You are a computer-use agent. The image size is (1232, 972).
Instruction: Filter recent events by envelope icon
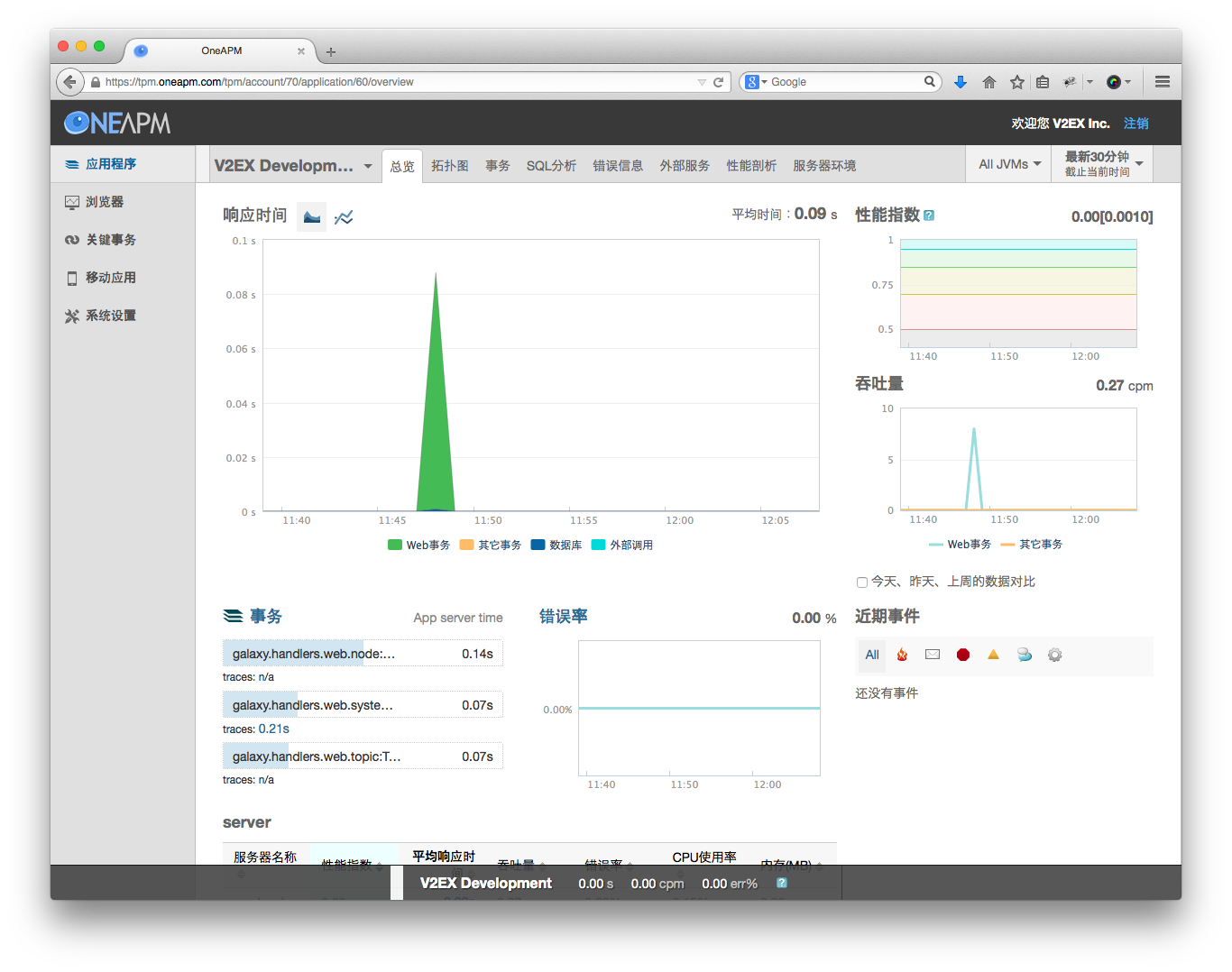pos(933,656)
